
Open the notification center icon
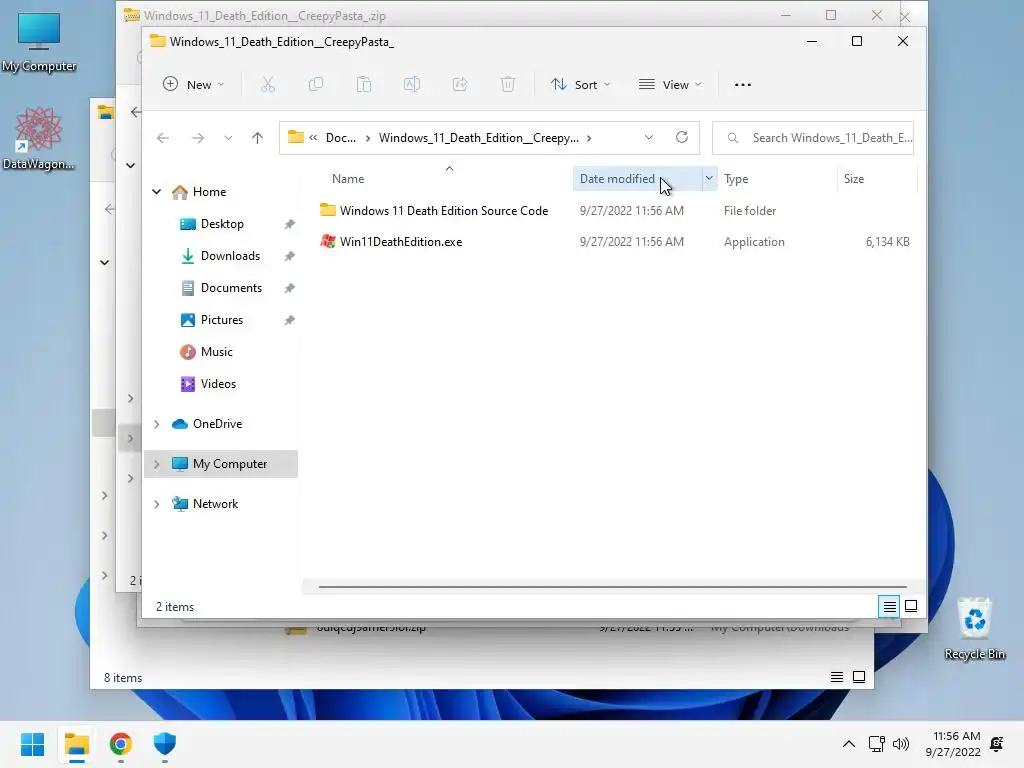click(x=997, y=743)
